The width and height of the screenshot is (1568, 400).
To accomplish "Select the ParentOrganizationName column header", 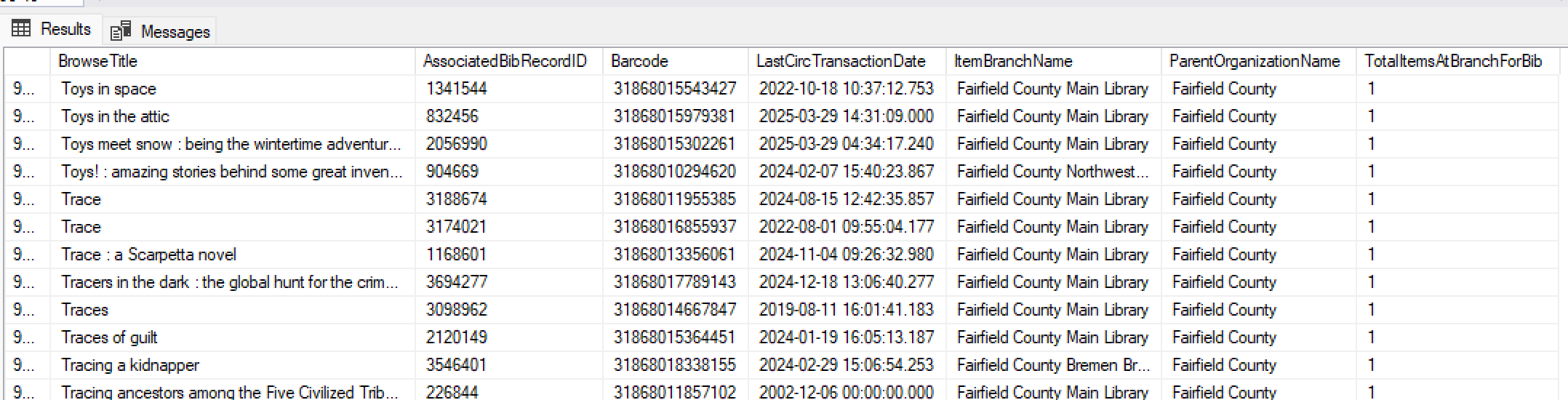I will pyautogui.click(x=1259, y=61).
